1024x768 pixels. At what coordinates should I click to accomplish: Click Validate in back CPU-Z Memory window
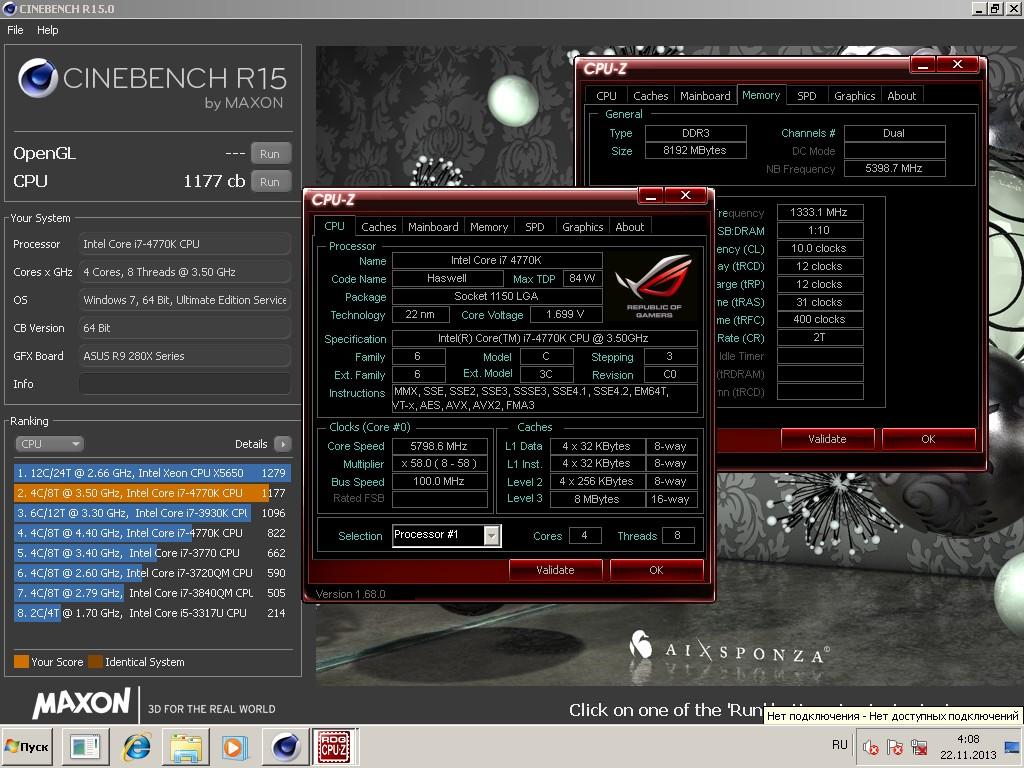point(827,439)
